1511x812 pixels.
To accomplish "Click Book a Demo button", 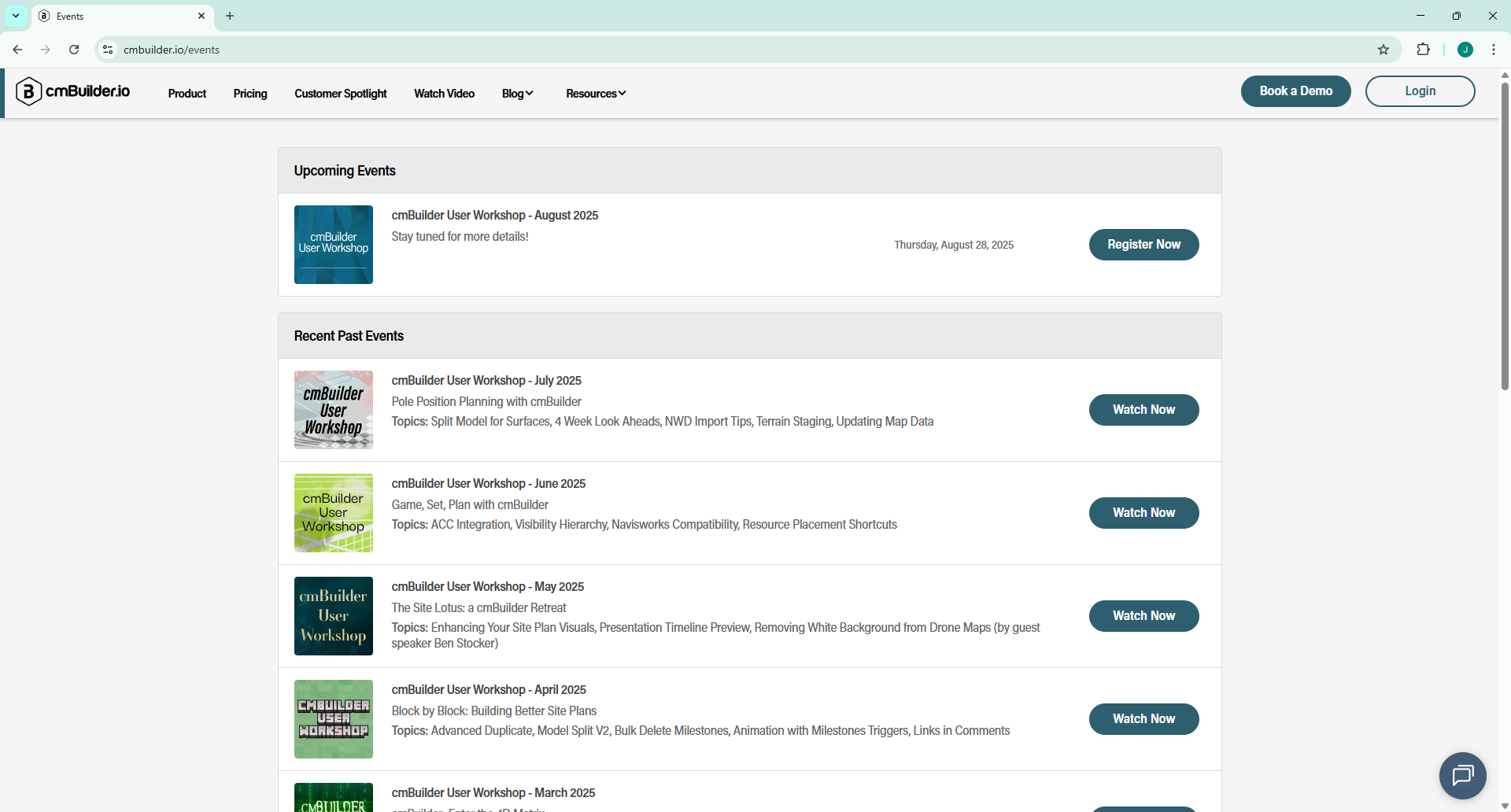I will (x=1296, y=91).
